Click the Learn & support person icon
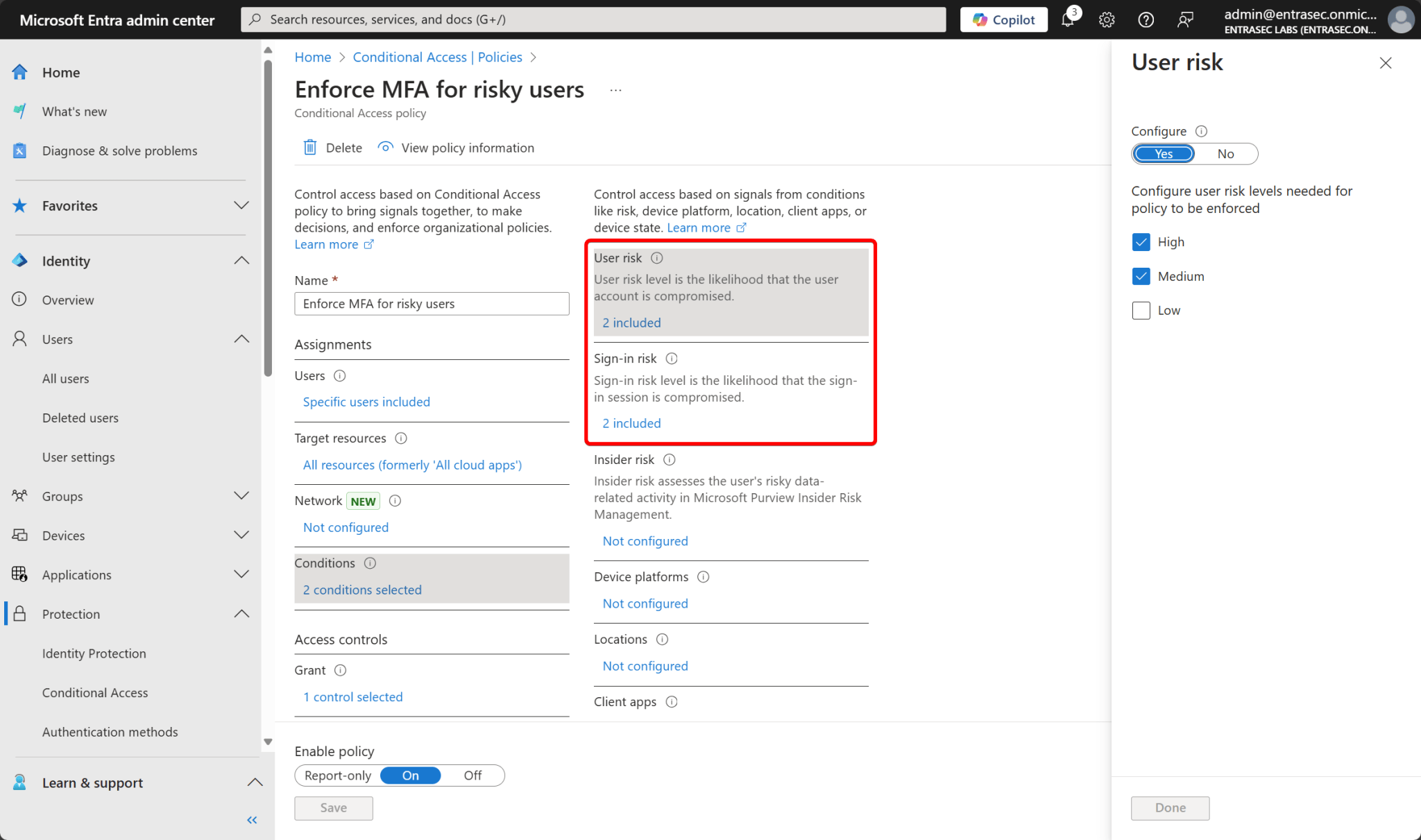 [19, 782]
